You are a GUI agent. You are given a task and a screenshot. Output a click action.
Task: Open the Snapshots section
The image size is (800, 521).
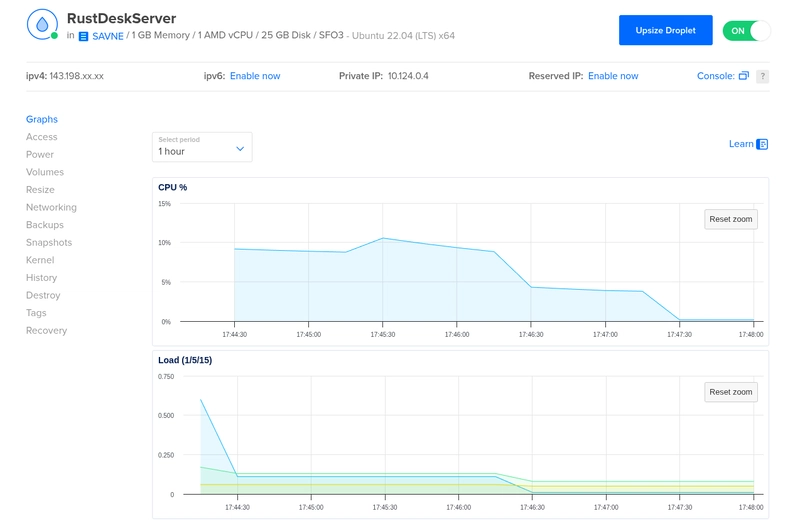click(x=49, y=242)
